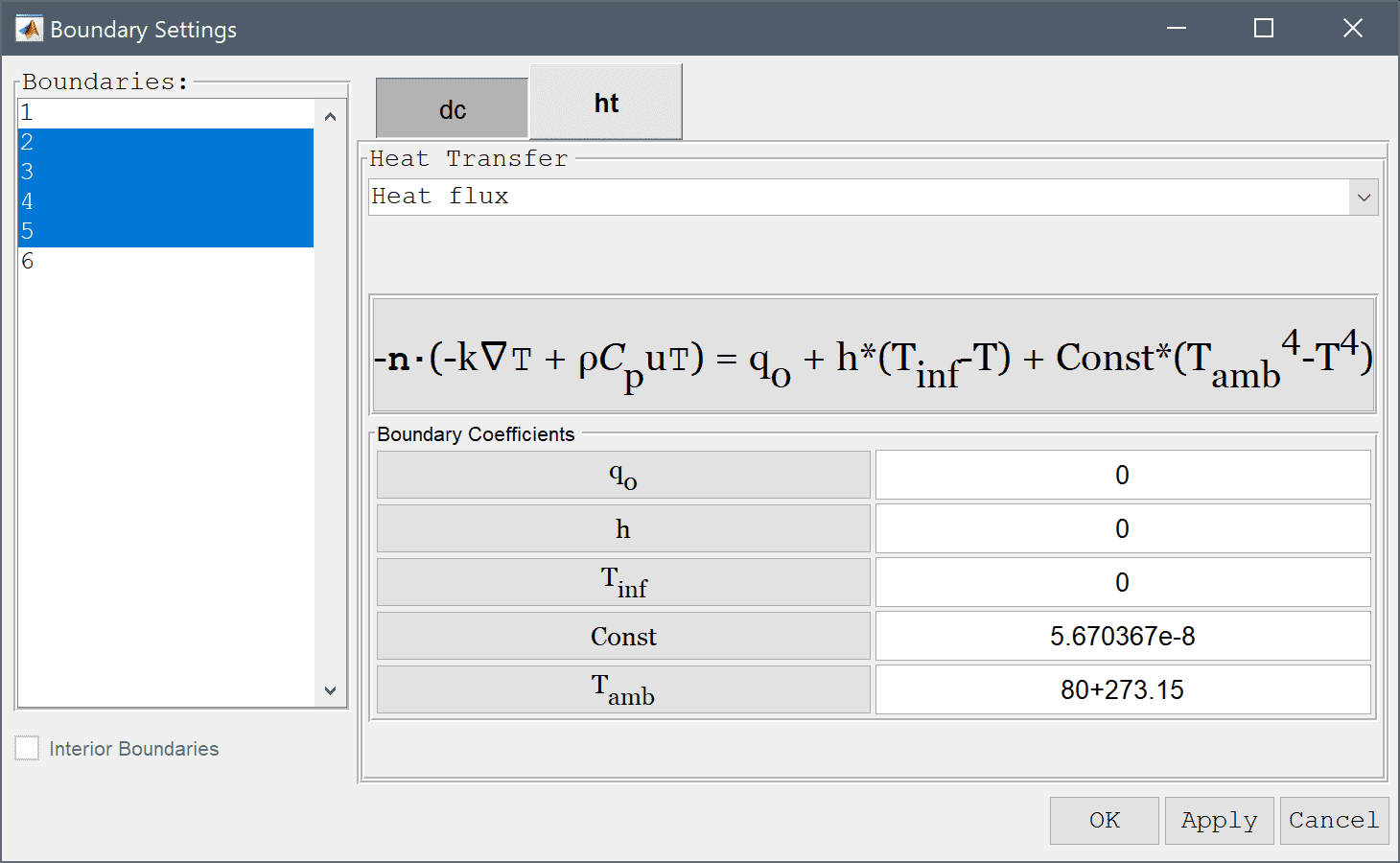This screenshot has height=863, width=1400.
Task: Switch to the dc tab
Action: (x=453, y=108)
